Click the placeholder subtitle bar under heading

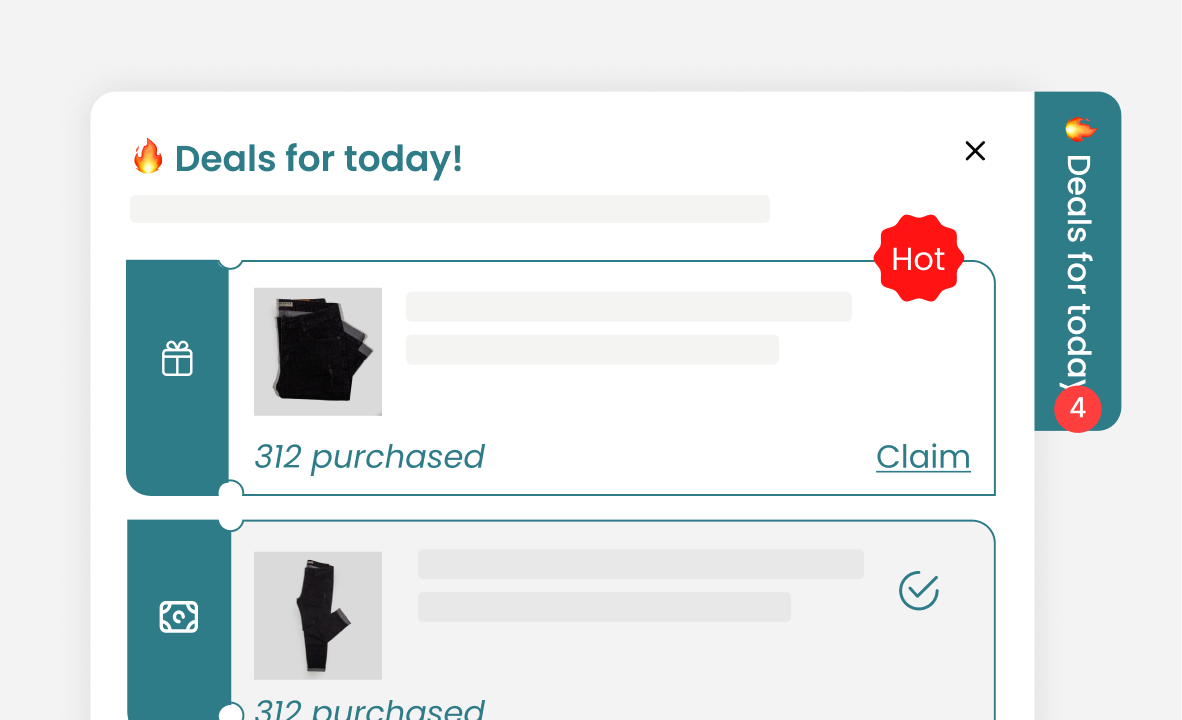pyautogui.click(x=450, y=209)
